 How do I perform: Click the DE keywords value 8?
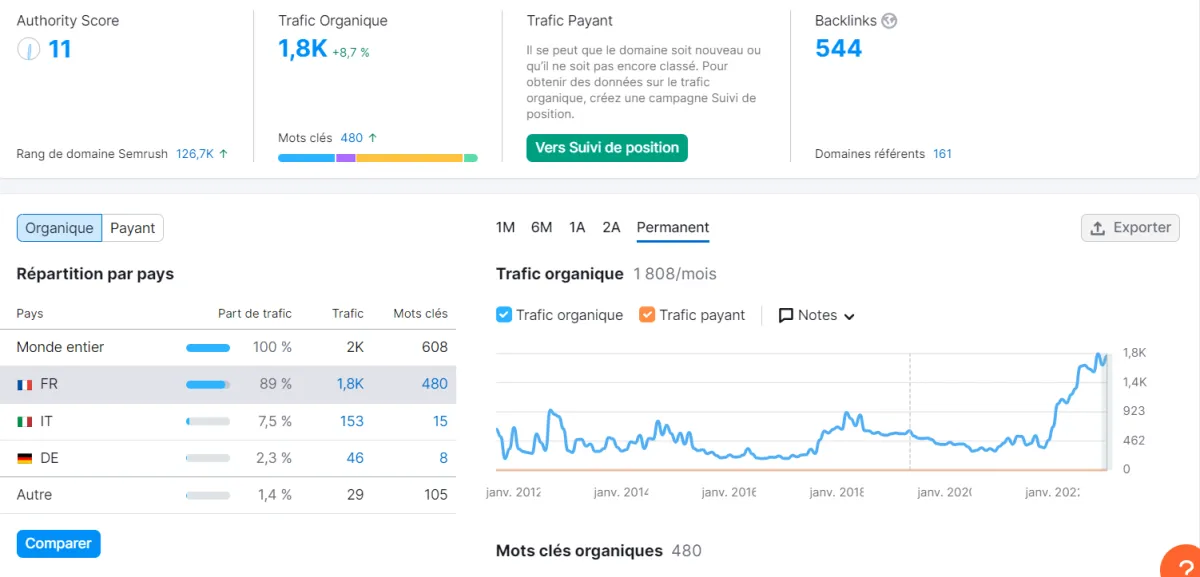click(x=443, y=458)
